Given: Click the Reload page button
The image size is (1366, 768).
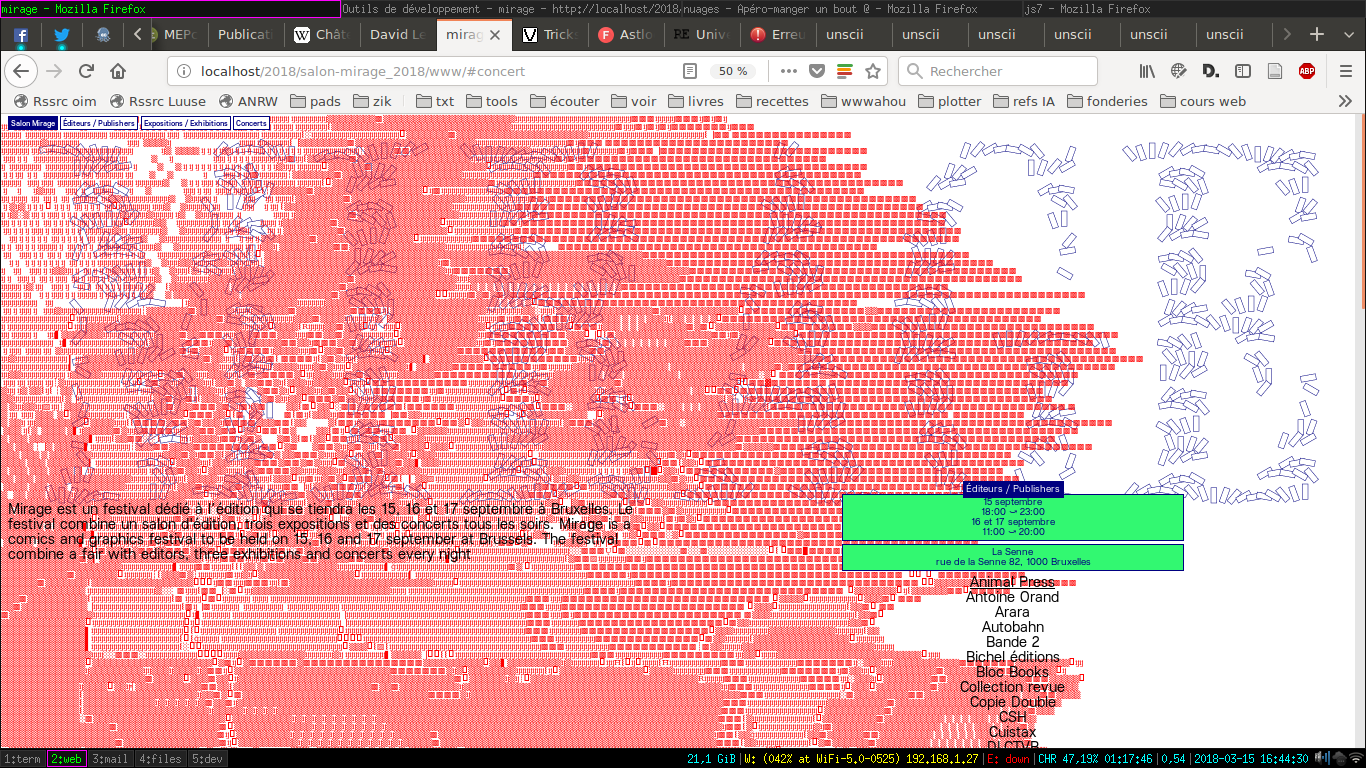Looking at the screenshot, I should 86,71.
